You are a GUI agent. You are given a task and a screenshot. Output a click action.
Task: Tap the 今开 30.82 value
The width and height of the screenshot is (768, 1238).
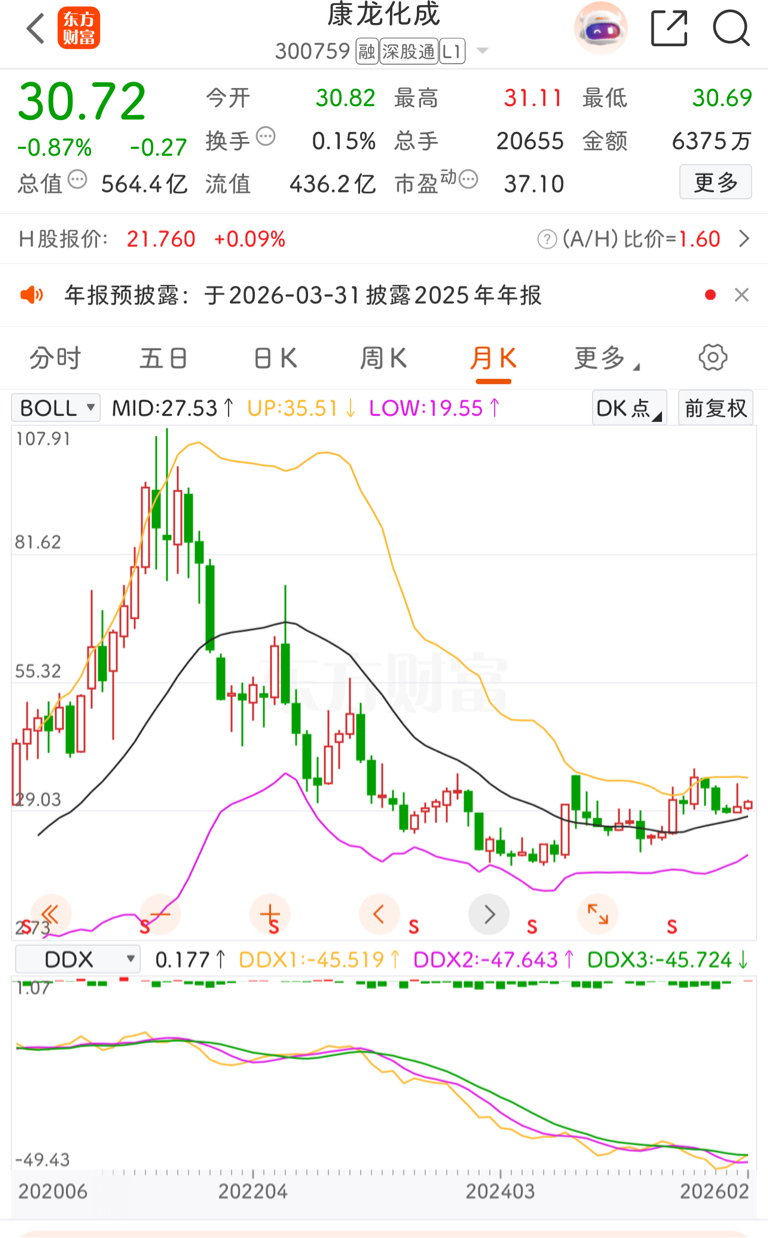[x=346, y=97]
